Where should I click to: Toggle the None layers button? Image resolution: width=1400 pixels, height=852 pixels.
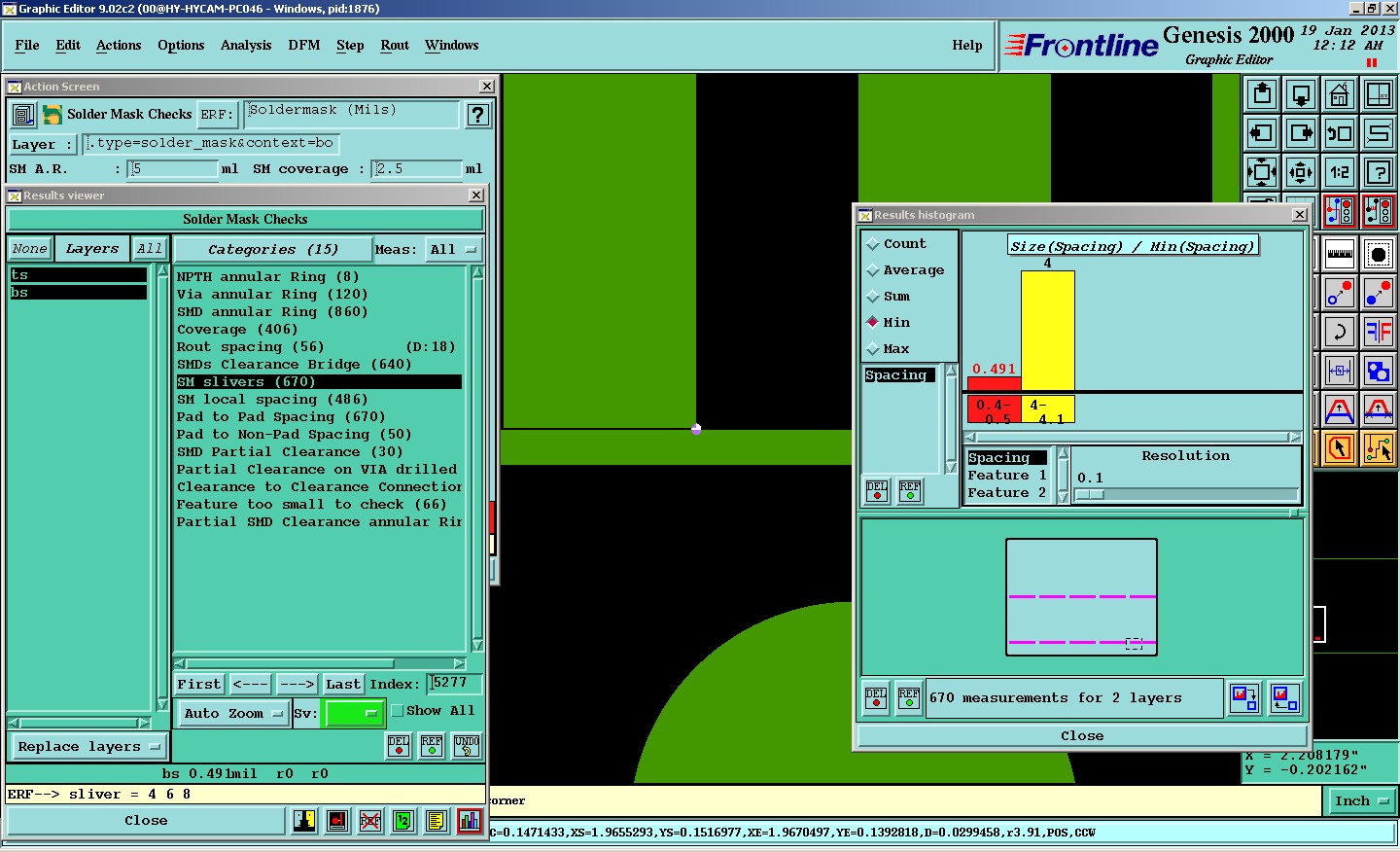pos(30,249)
